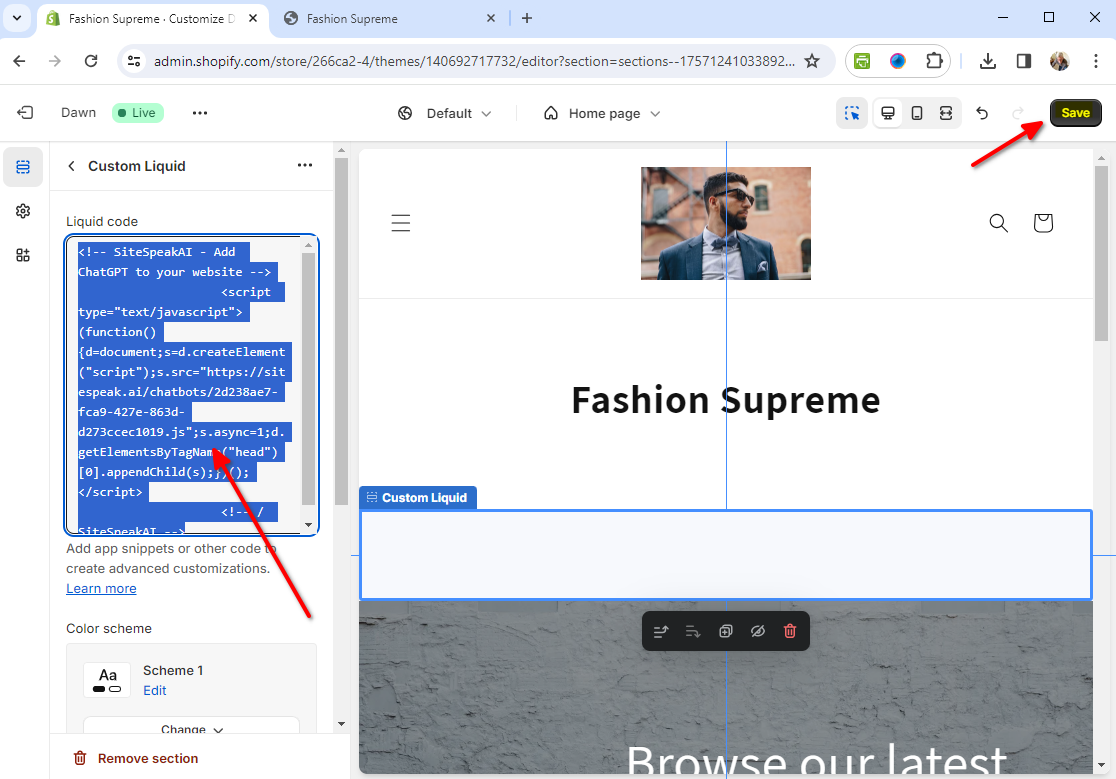Duplicate section from floating toolbar

pos(726,631)
